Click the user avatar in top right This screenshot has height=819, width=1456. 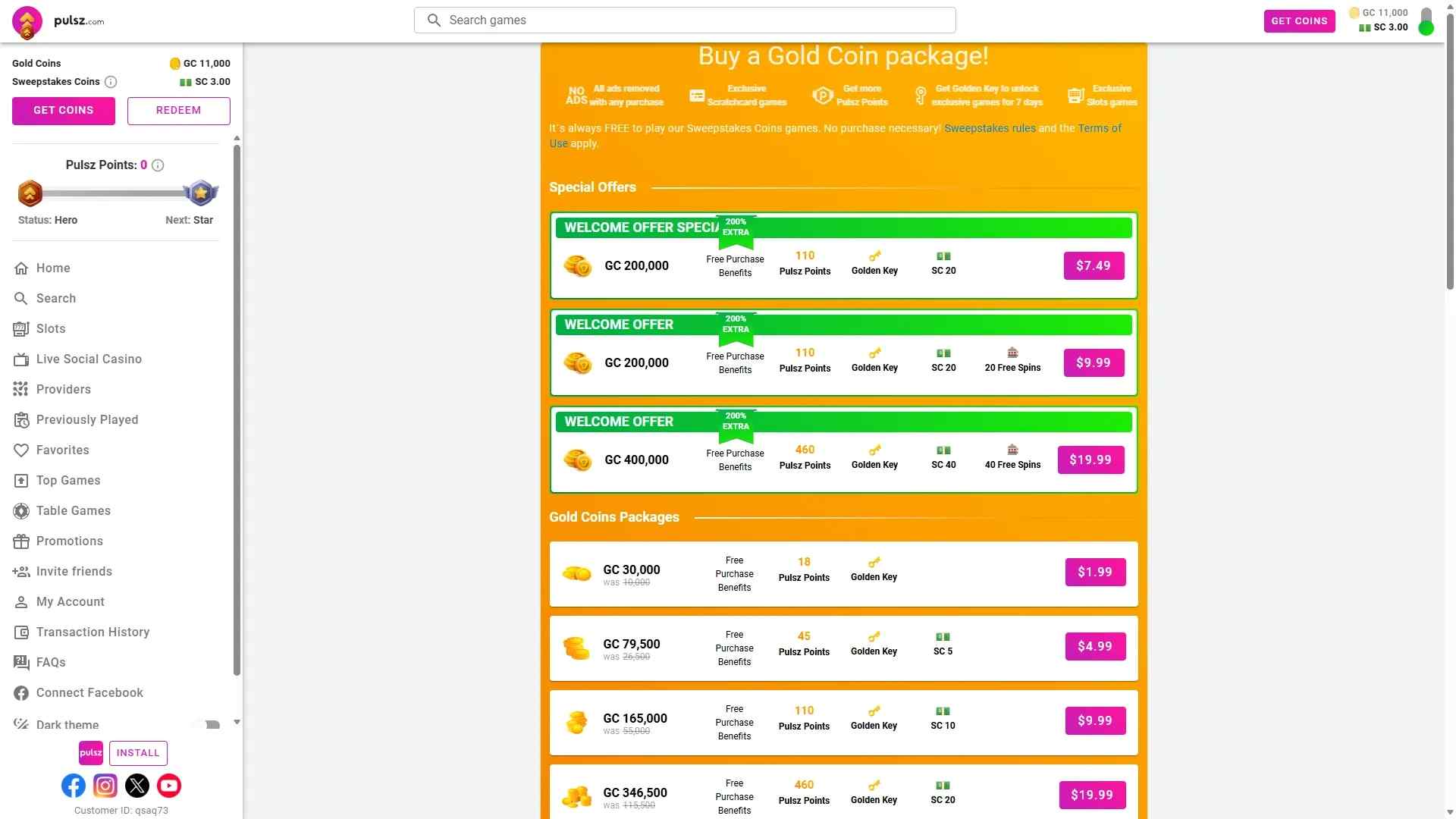pyautogui.click(x=1426, y=21)
